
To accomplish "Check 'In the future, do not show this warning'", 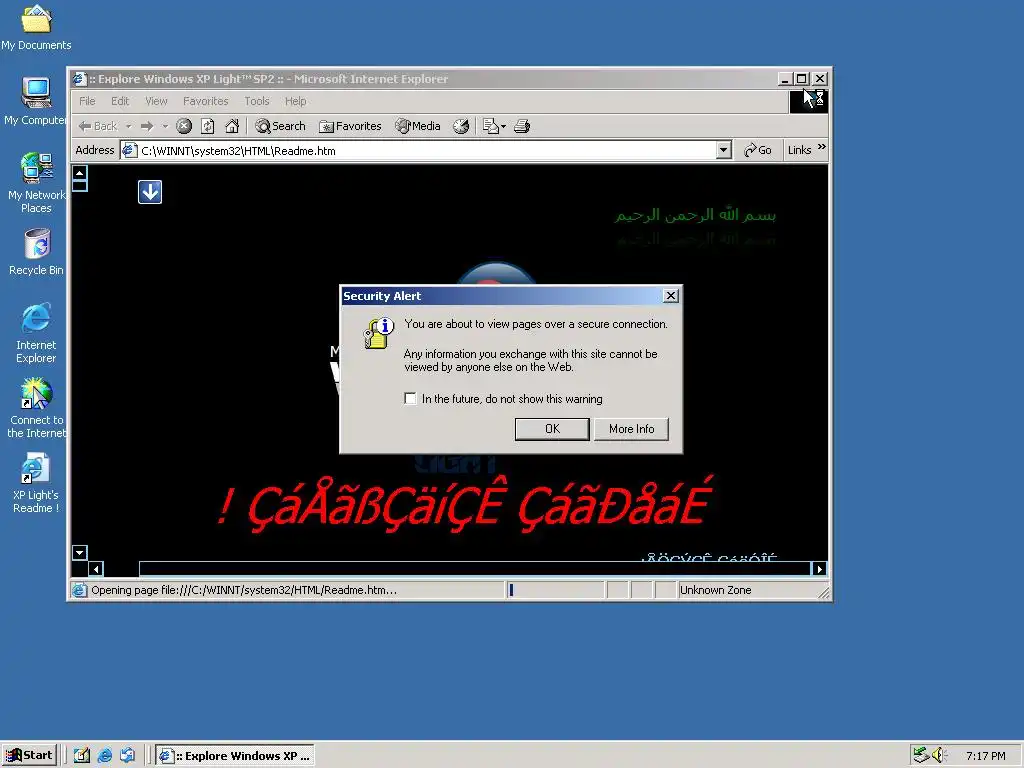I will point(410,398).
